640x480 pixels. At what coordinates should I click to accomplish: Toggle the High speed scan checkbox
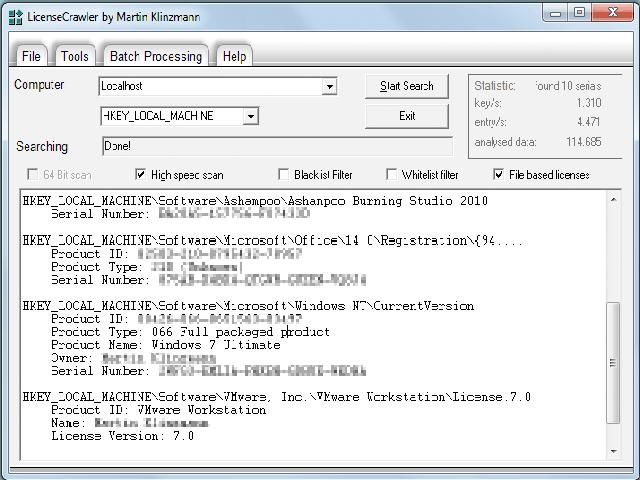(140, 175)
